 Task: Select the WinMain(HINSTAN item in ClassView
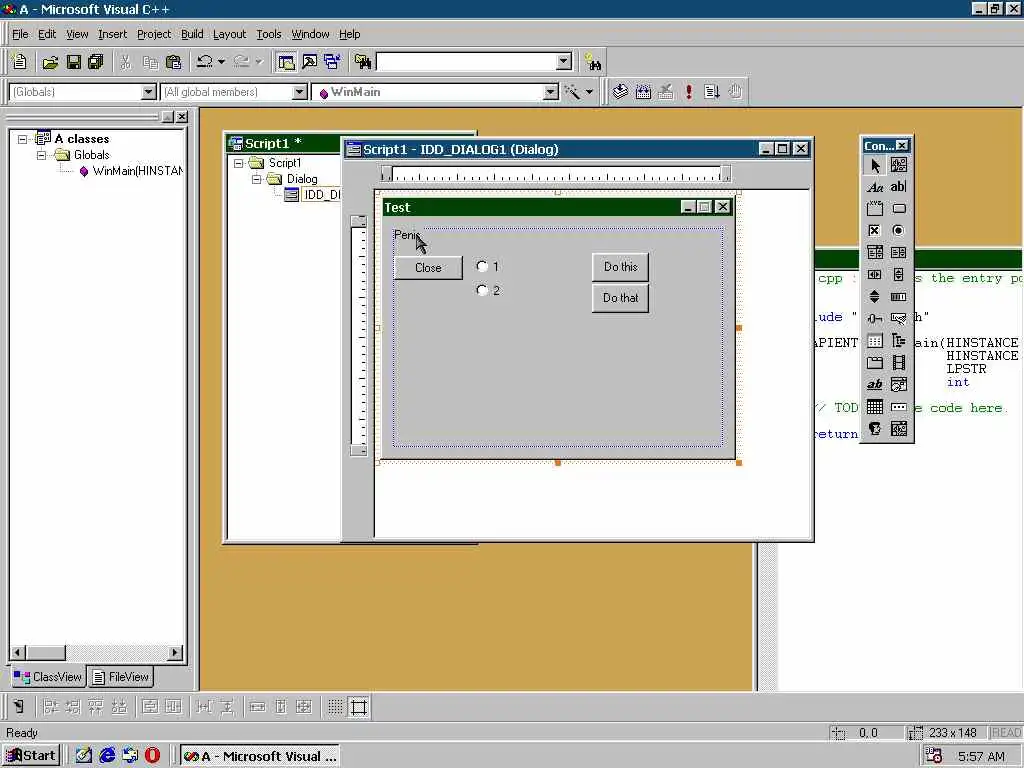(138, 171)
